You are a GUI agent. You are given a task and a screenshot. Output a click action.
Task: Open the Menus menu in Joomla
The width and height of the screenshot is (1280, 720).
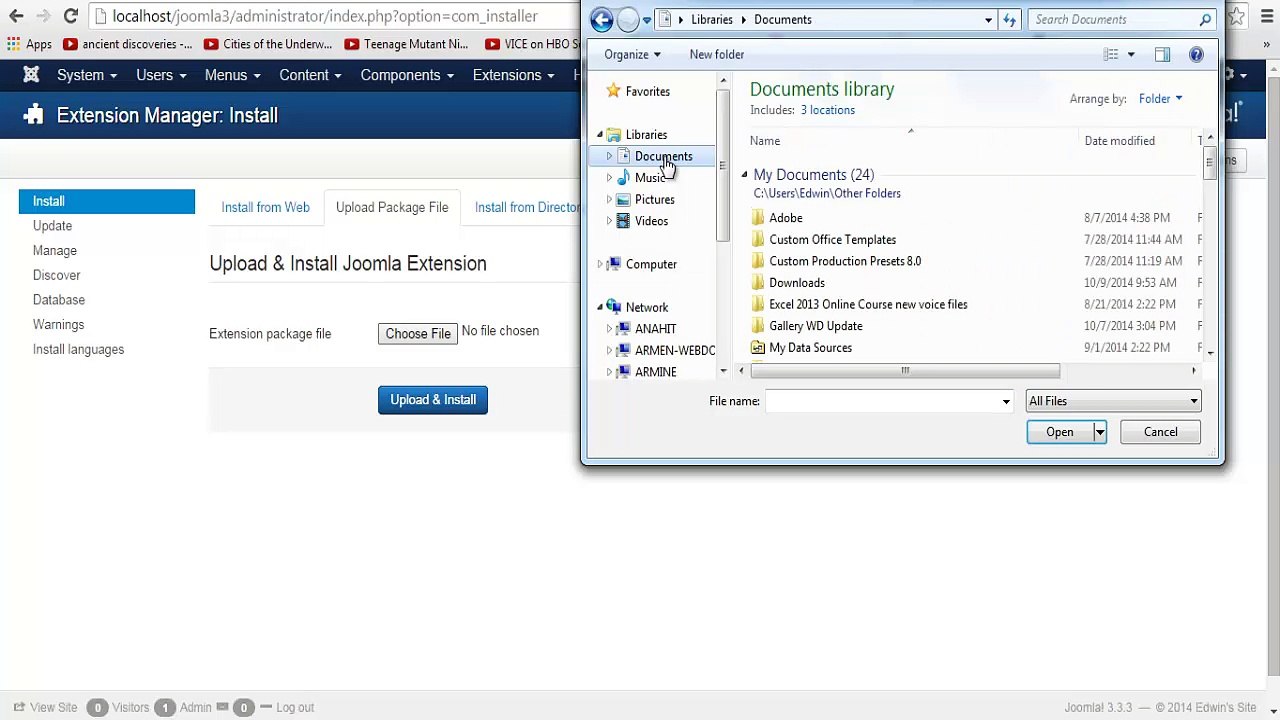click(x=232, y=75)
